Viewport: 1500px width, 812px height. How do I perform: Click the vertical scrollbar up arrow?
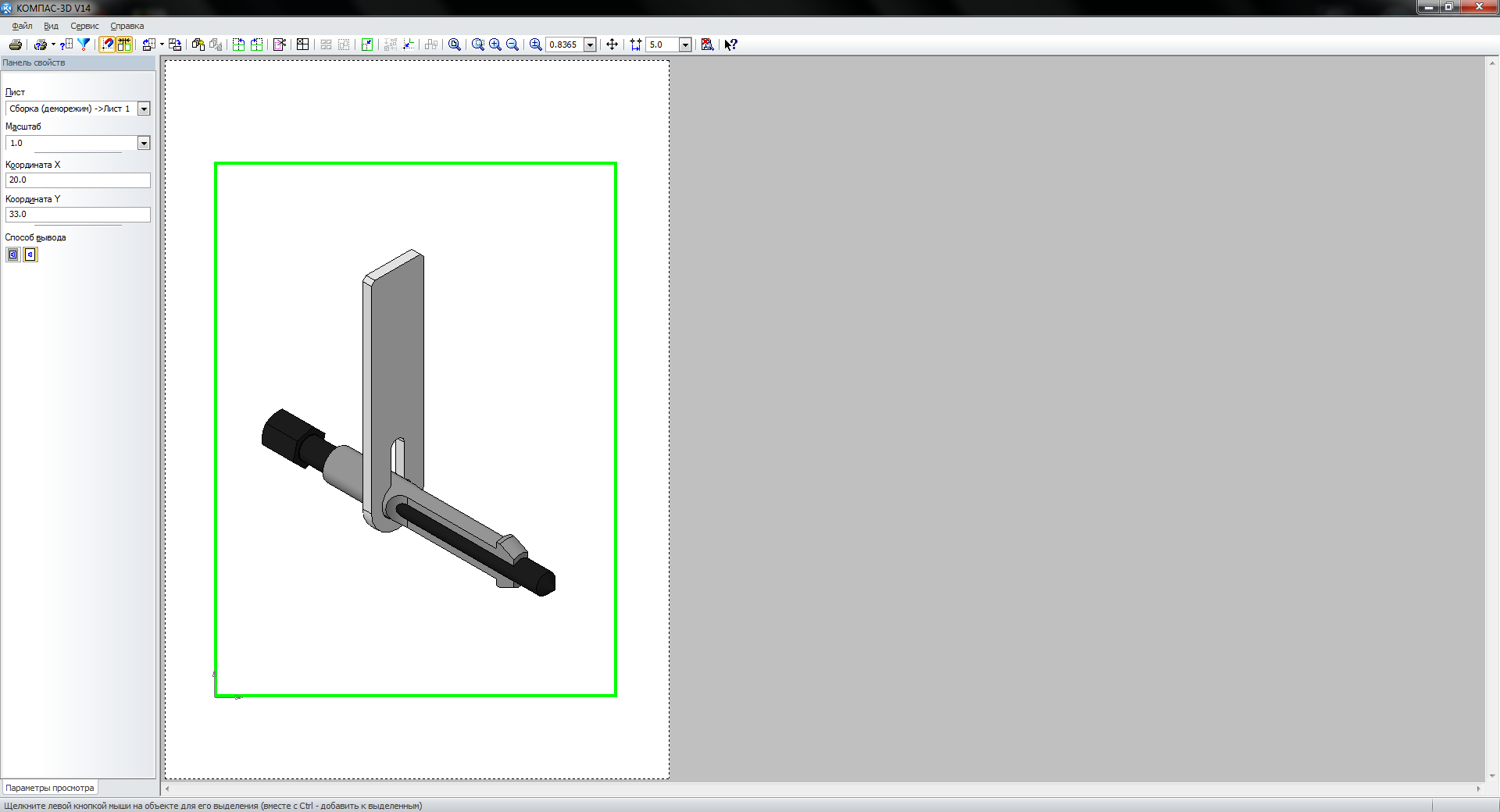[x=1491, y=62]
